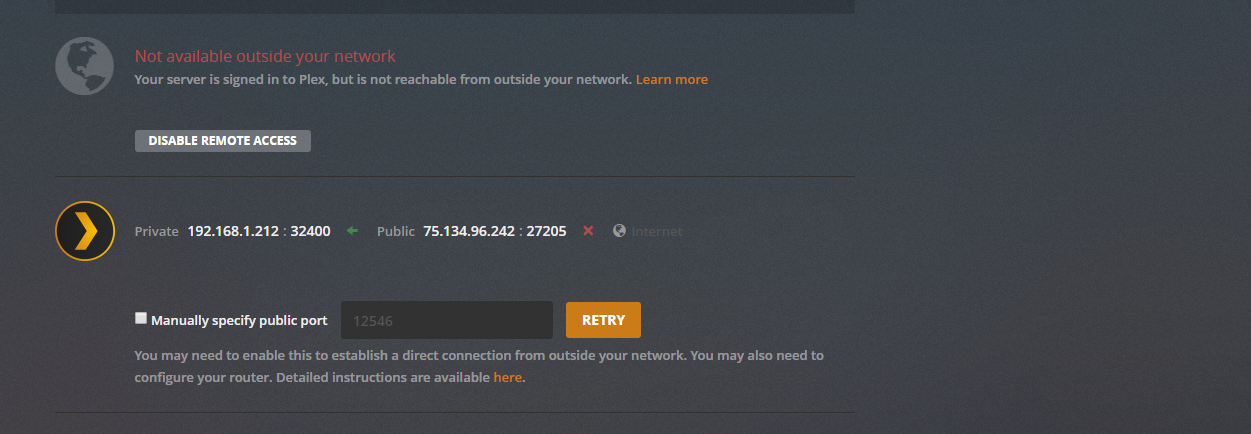Viewport: 1251px width, 434px height.
Task: Open detailed instructions via 'here' link
Action: pyautogui.click(x=507, y=378)
